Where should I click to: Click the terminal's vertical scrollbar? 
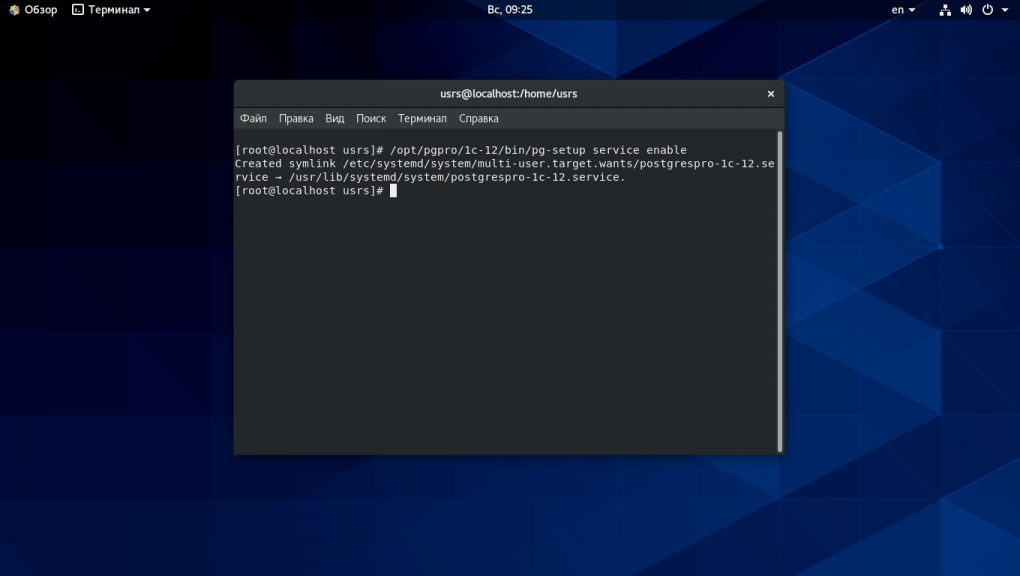(x=779, y=290)
